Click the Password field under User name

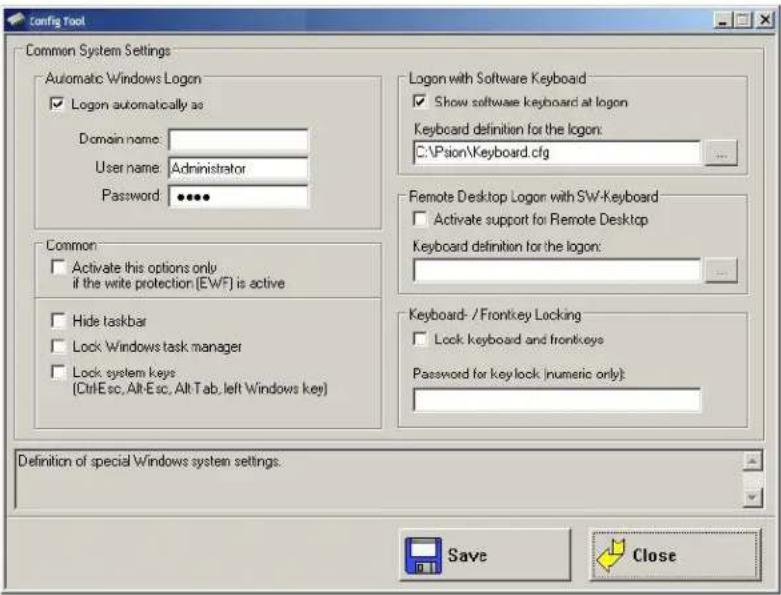pos(239,197)
